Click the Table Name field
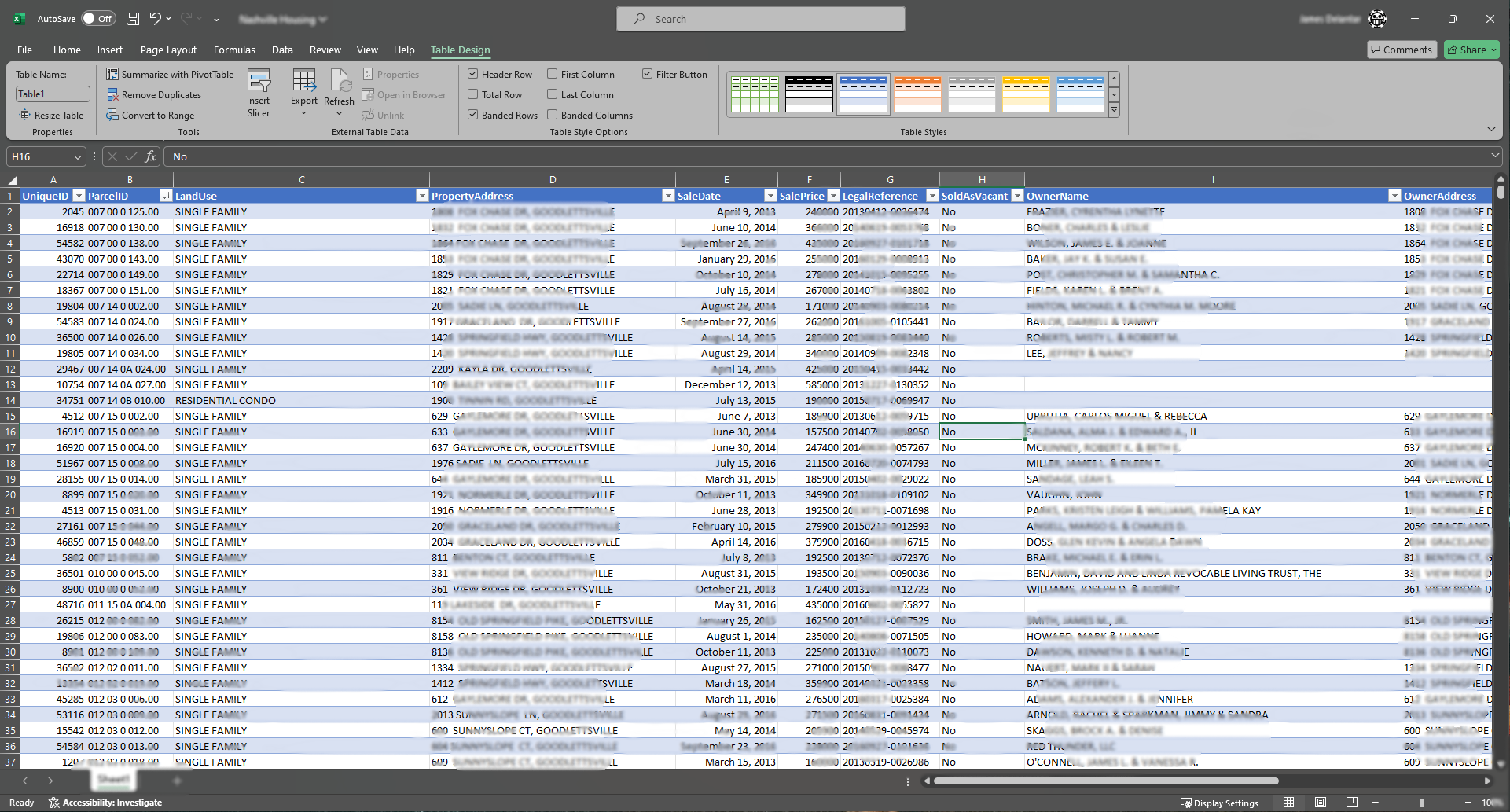The width and height of the screenshot is (1510, 812). pyautogui.click(x=53, y=94)
